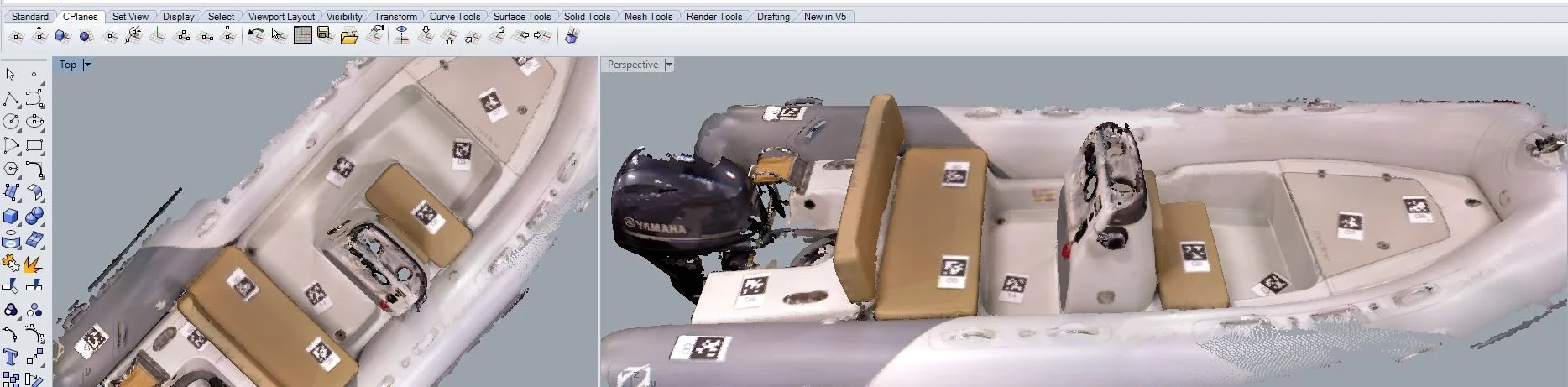Click CPlane icon with arrow pointing right
The height and width of the screenshot is (387, 1568).
pyautogui.click(x=543, y=35)
